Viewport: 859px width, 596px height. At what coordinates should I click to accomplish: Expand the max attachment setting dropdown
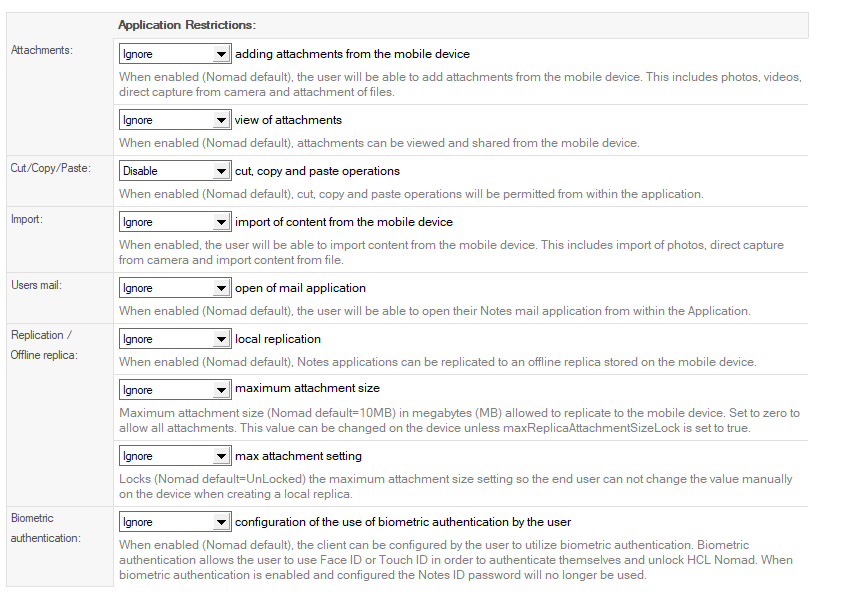tap(175, 456)
